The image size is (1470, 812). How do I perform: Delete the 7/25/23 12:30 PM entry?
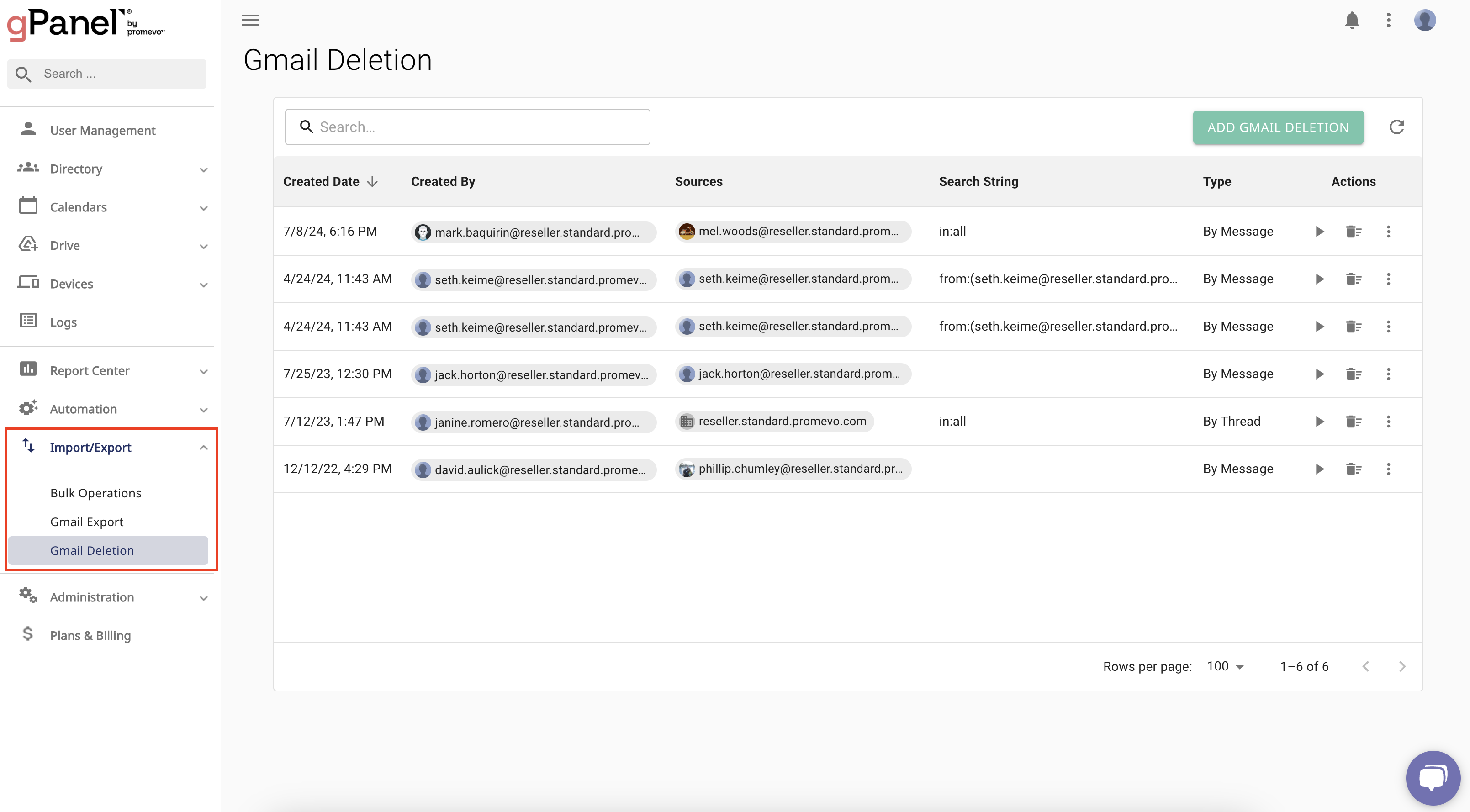(x=1354, y=374)
